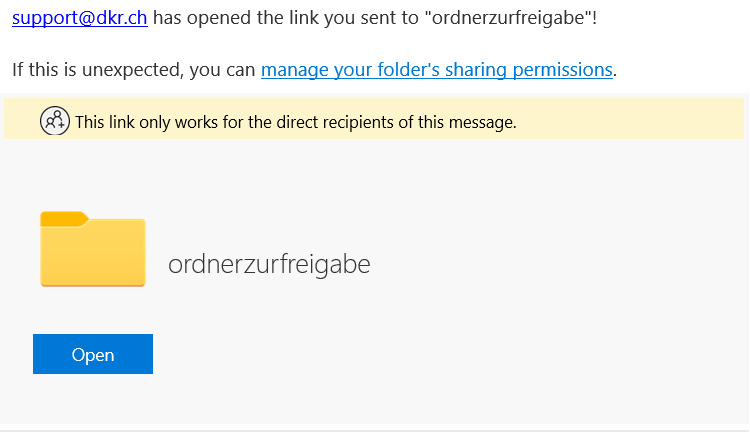Click the people sharing icon in yellow banner
The height and width of the screenshot is (432, 750).
55,122
